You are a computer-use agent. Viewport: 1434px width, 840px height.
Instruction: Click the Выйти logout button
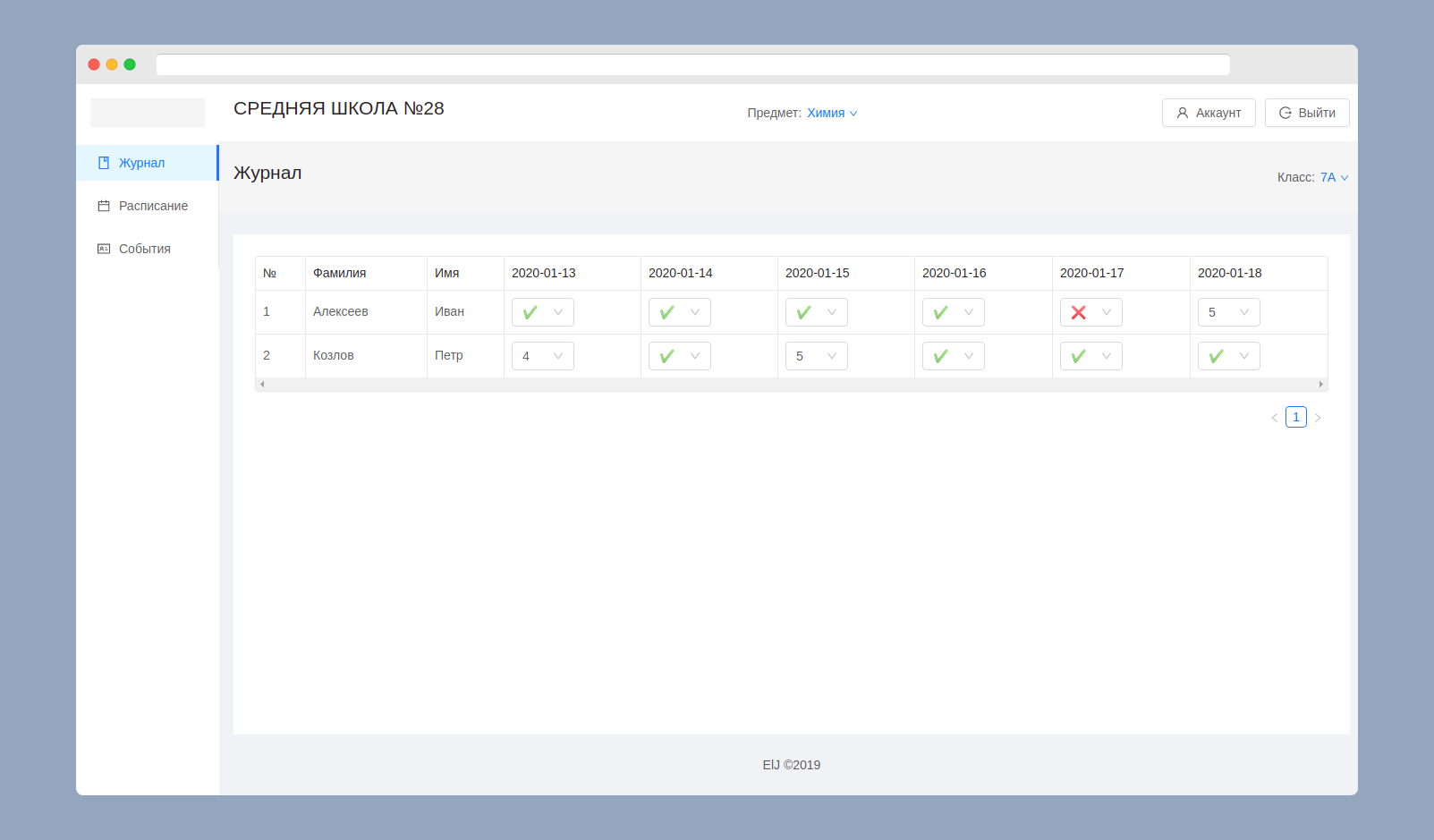(1307, 113)
